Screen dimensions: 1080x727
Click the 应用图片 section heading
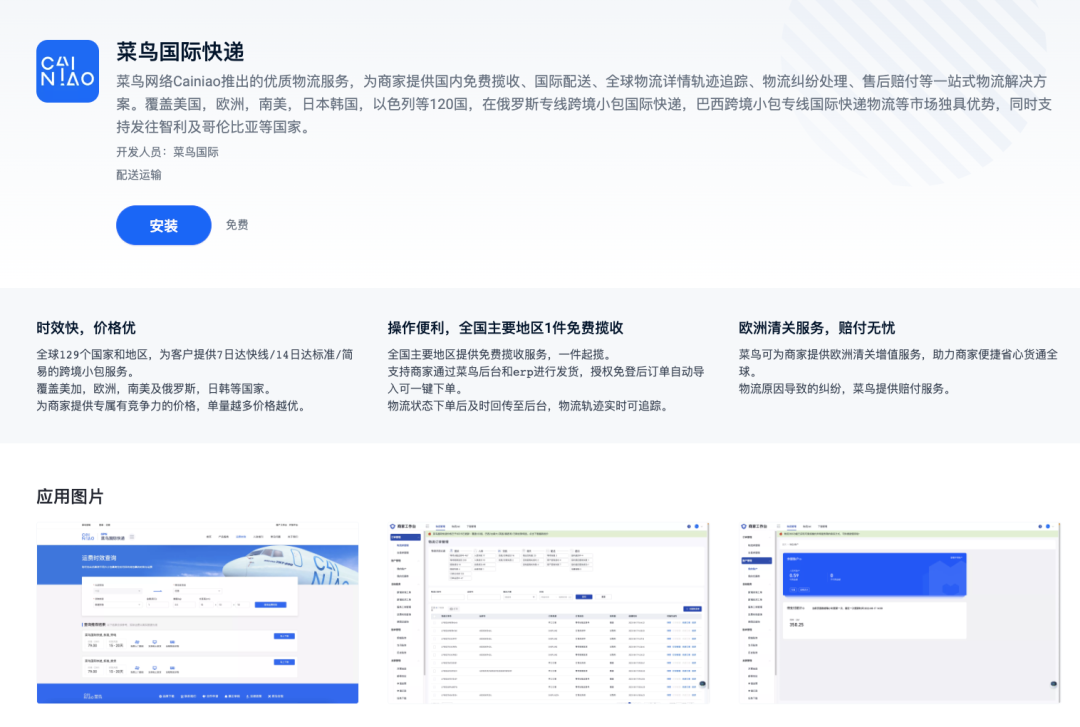click(x=70, y=496)
